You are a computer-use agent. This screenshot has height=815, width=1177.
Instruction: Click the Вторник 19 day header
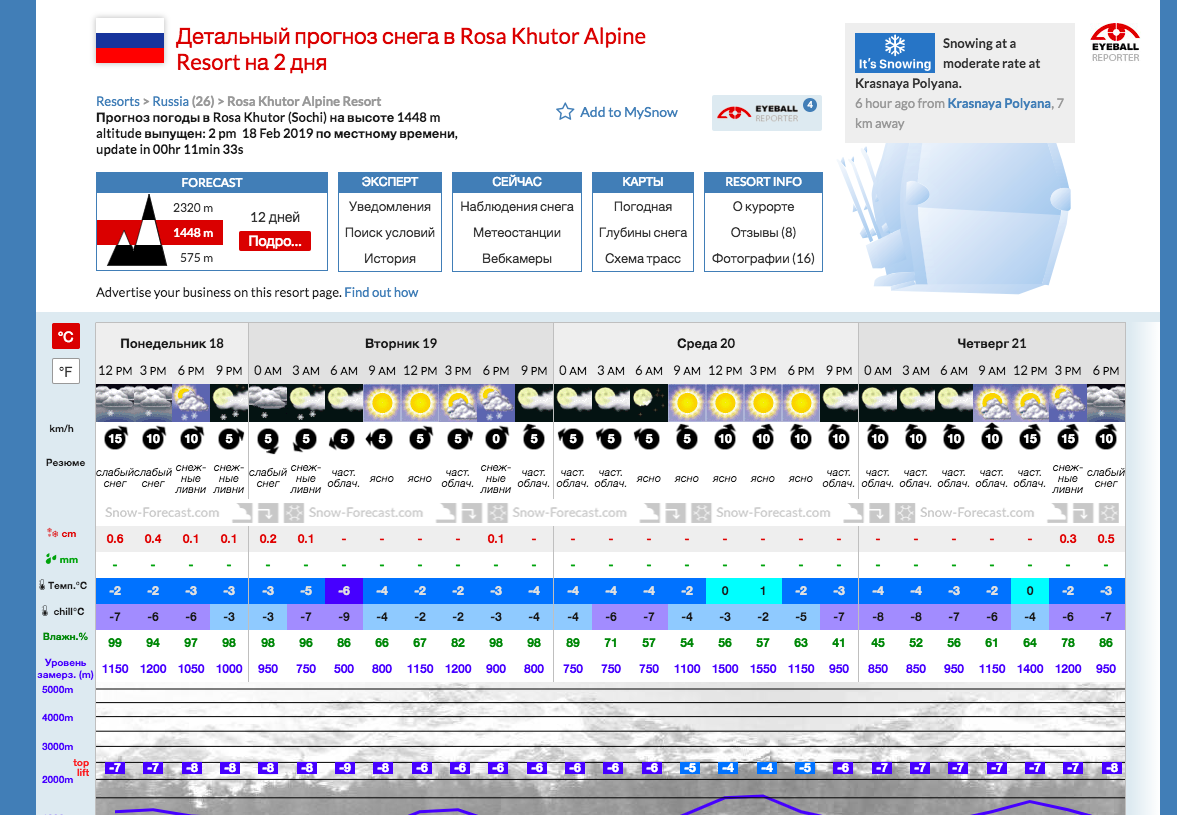point(401,343)
